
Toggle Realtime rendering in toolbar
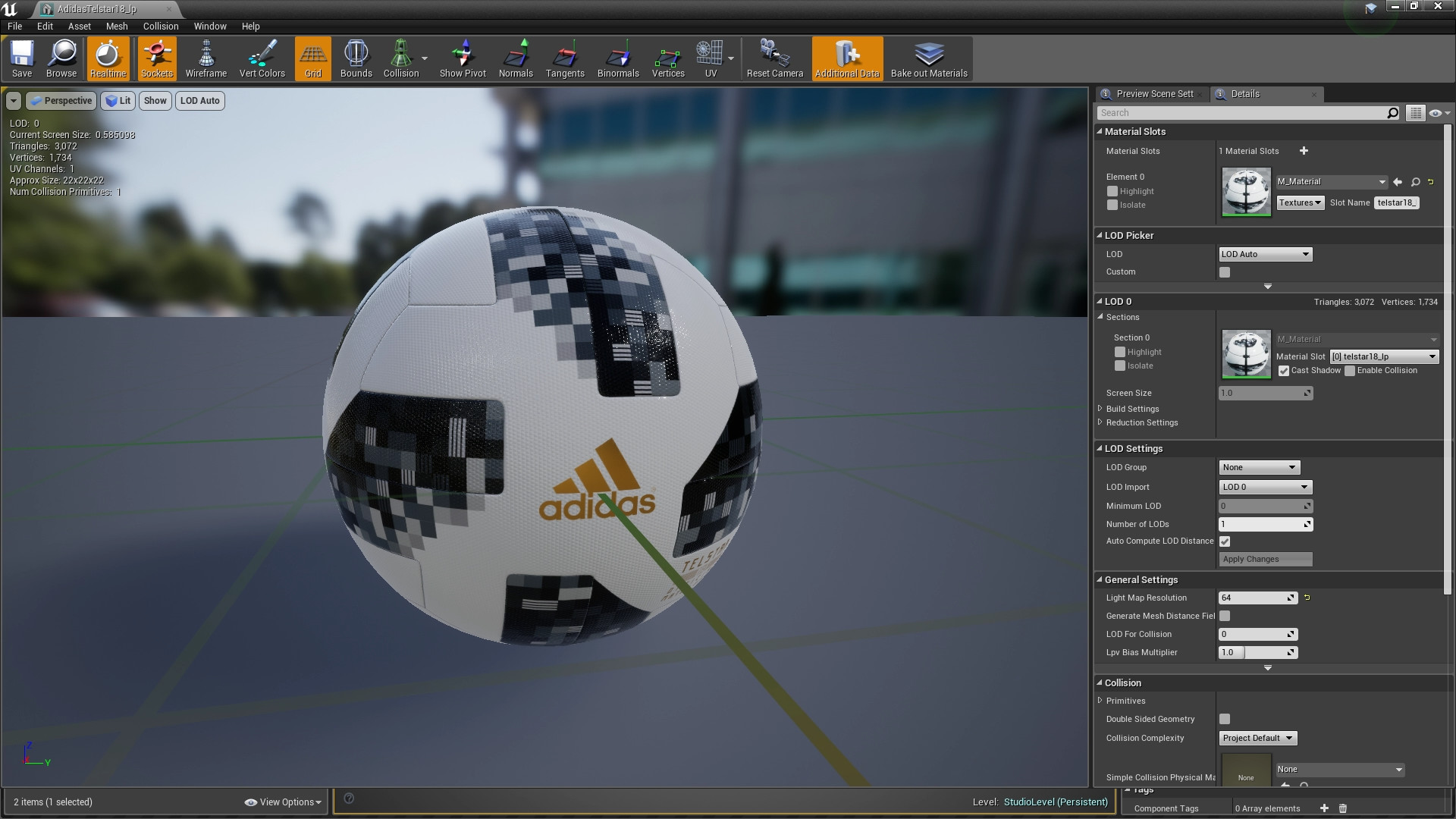(108, 59)
